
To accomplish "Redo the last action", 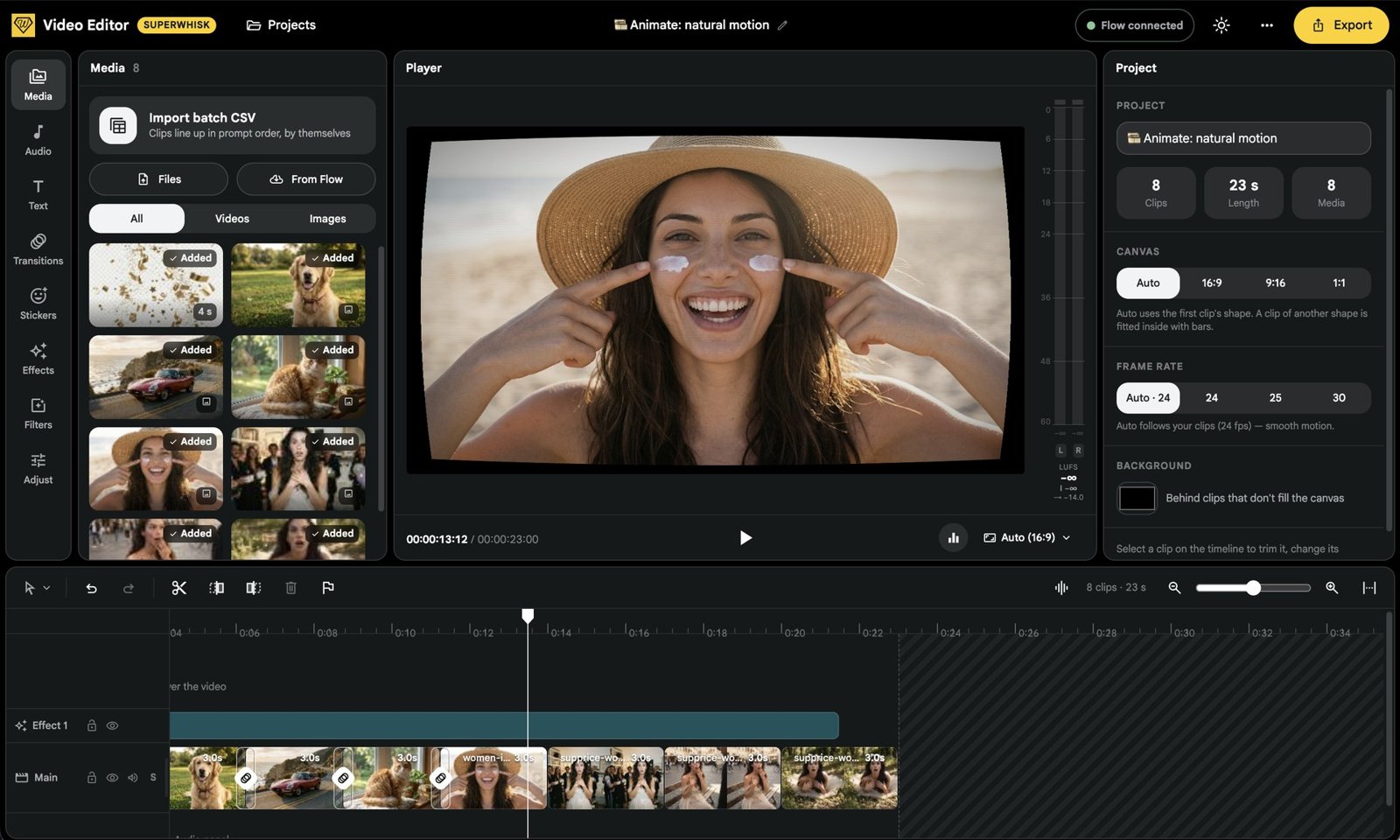I will 129,588.
